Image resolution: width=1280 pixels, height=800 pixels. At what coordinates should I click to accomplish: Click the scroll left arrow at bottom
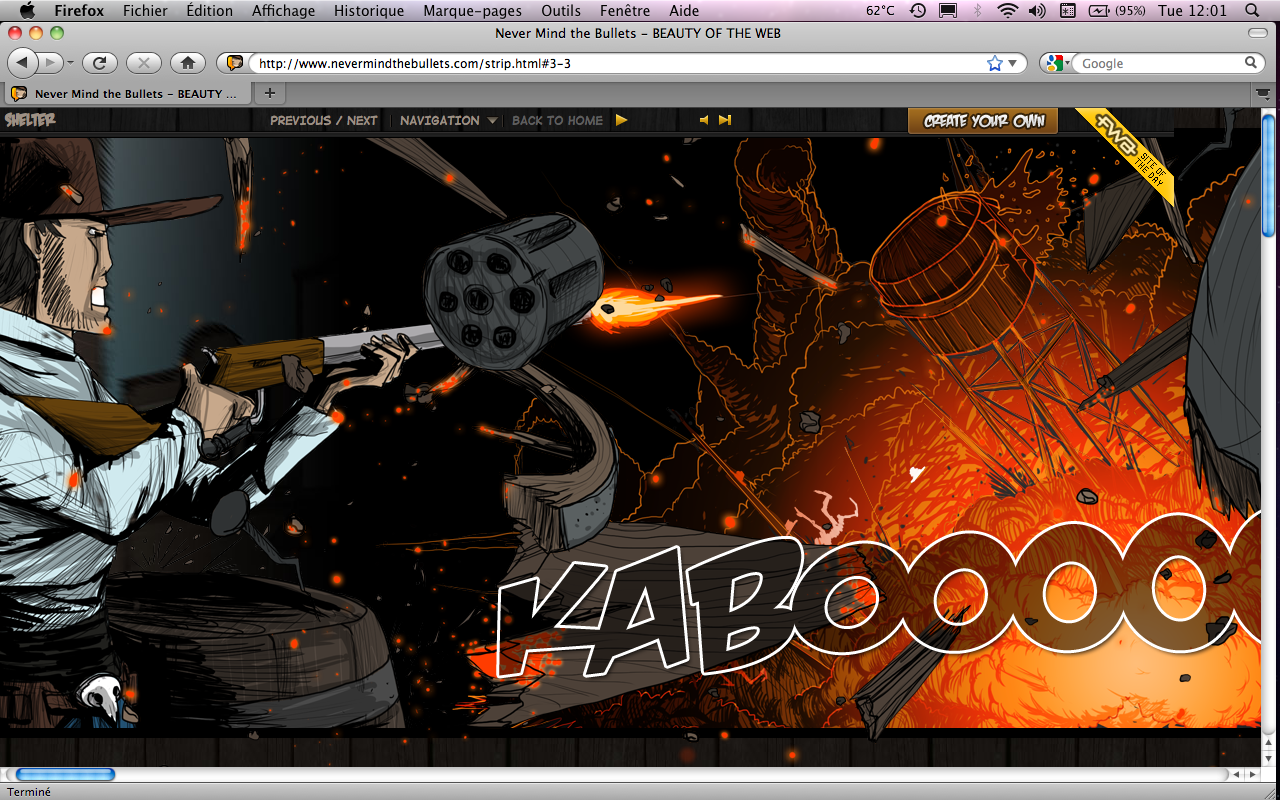coord(1237,774)
